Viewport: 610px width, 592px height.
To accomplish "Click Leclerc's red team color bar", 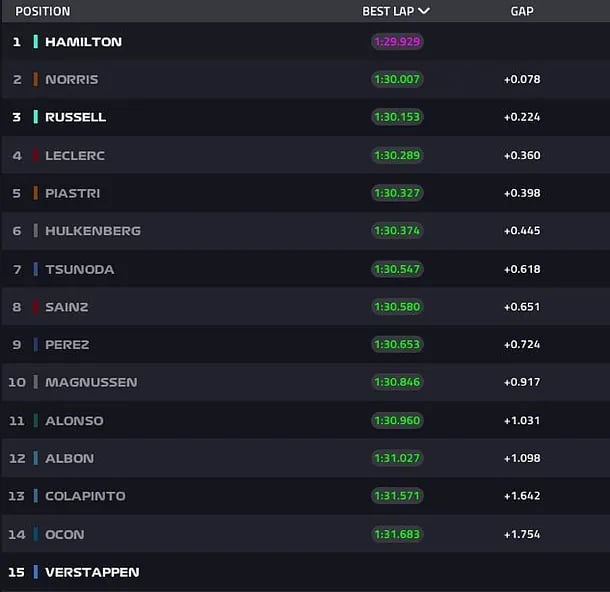I will (36, 155).
